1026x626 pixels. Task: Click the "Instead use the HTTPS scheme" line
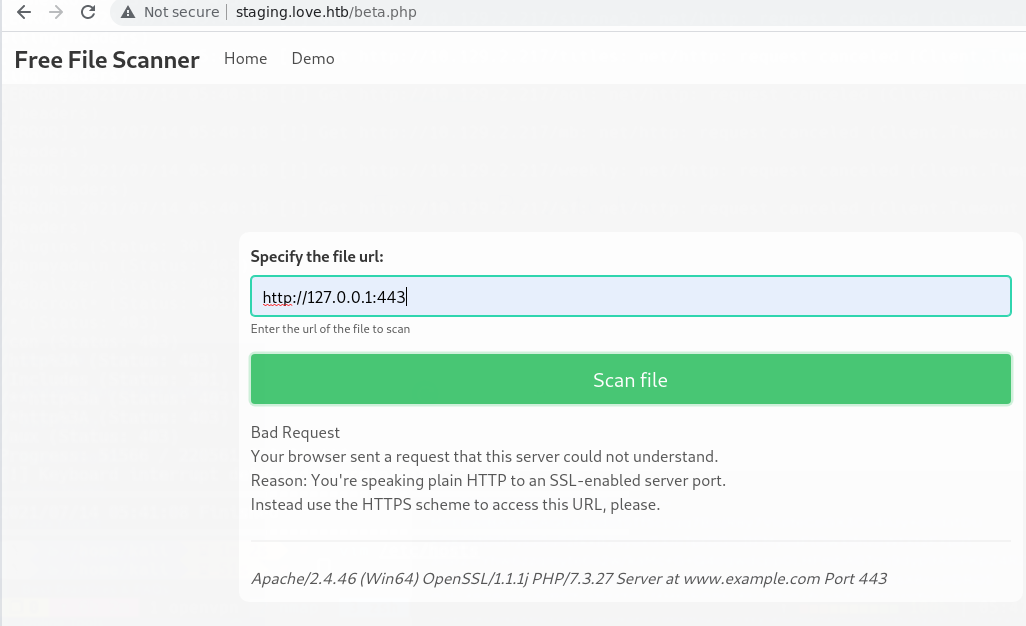click(455, 505)
